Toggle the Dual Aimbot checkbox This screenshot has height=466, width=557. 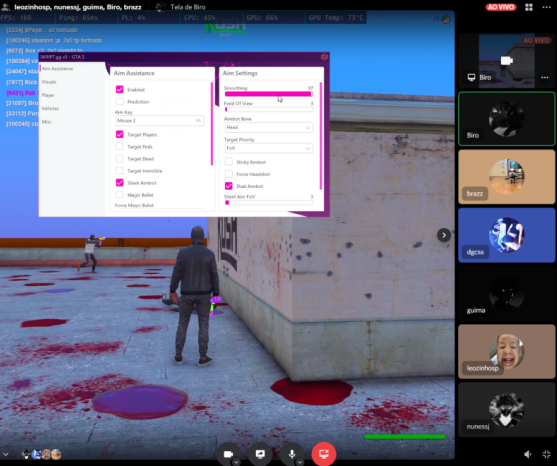(x=229, y=186)
